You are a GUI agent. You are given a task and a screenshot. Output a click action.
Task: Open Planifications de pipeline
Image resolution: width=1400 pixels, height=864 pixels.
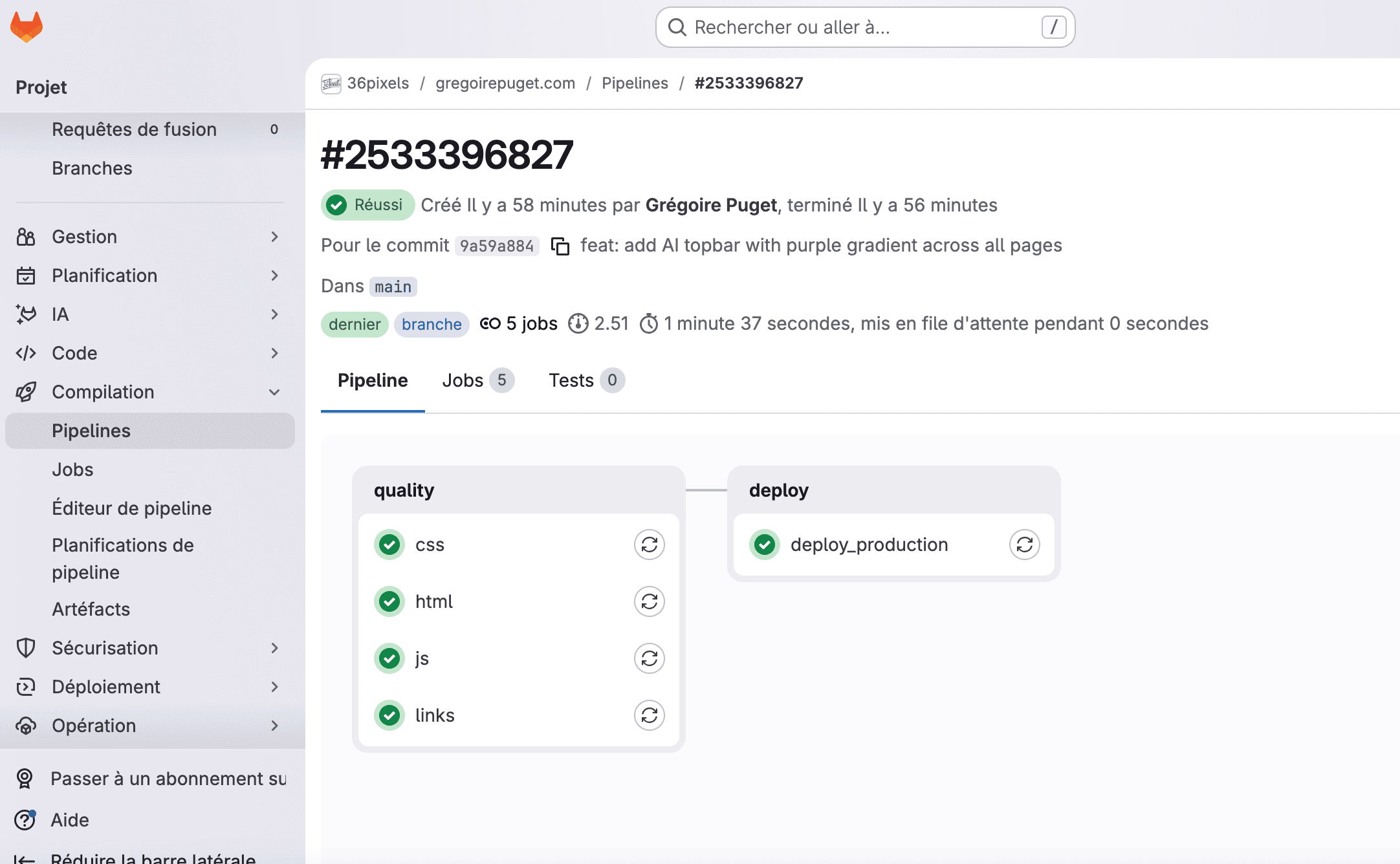coord(150,559)
